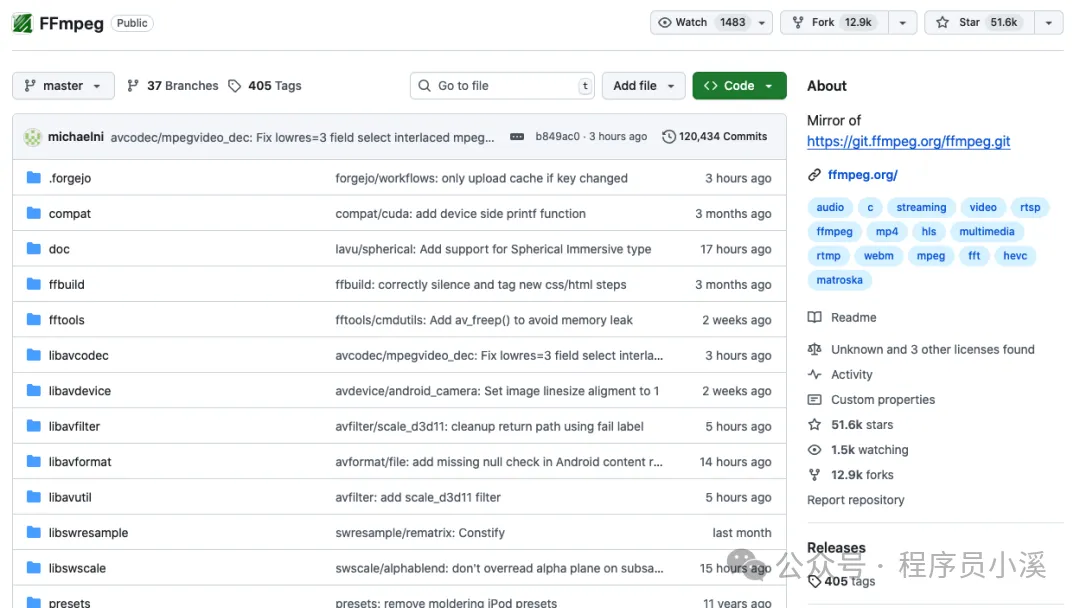The height and width of the screenshot is (608, 1080).
Task: Click the license scale icon
Action: (x=814, y=349)
